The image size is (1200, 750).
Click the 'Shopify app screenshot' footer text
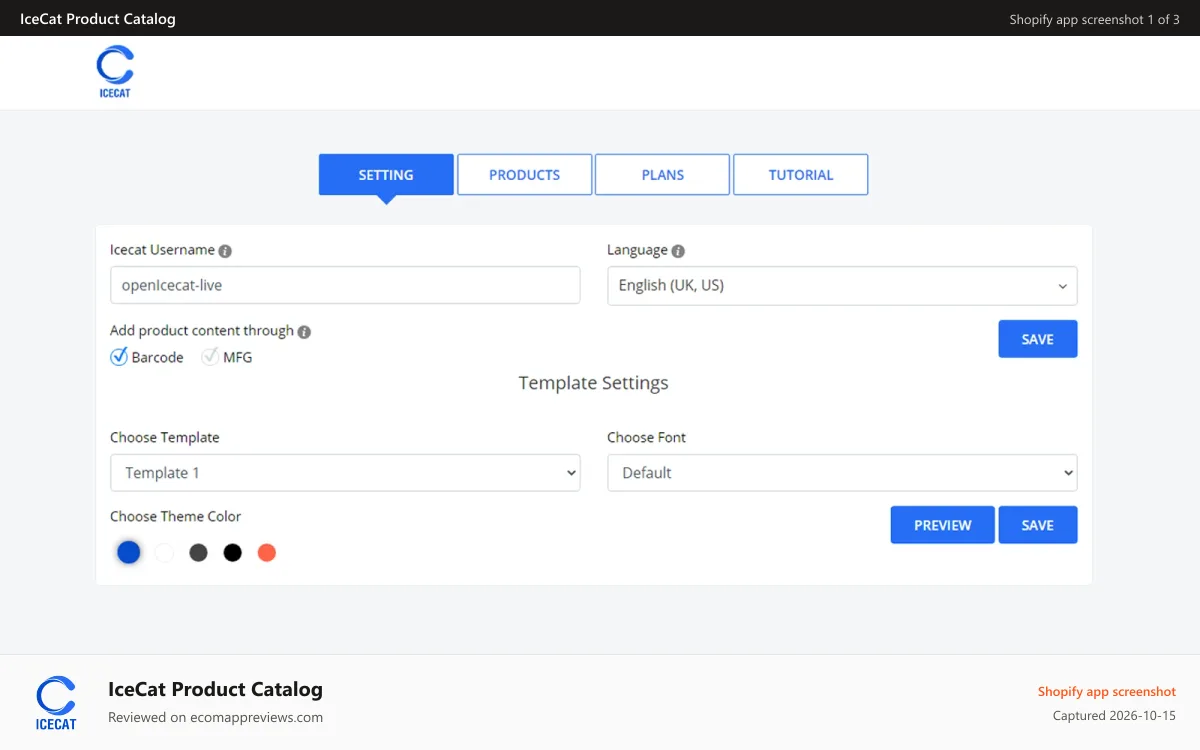(1107, 691)
